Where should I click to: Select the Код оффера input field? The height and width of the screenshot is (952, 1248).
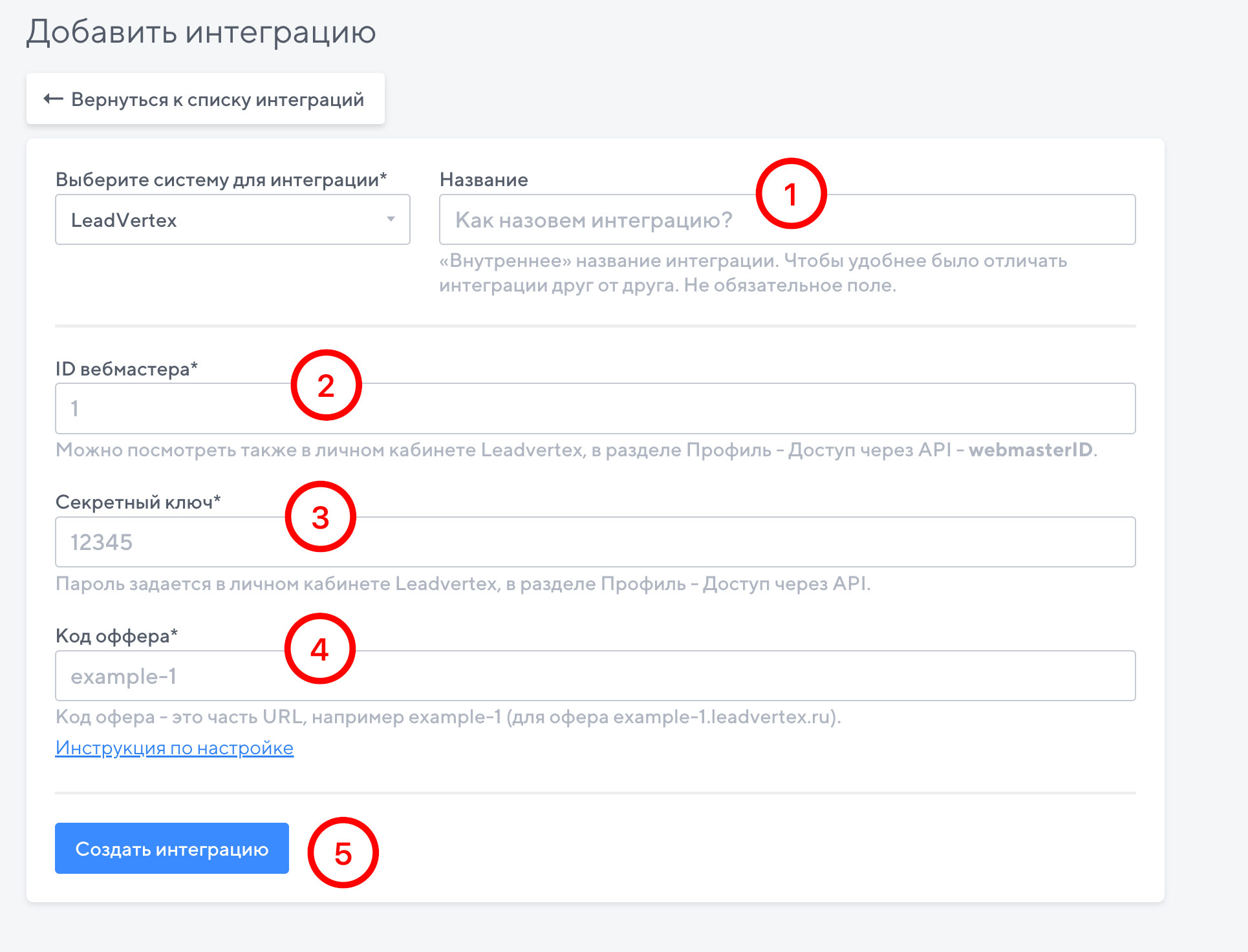(x=647, y=676)
